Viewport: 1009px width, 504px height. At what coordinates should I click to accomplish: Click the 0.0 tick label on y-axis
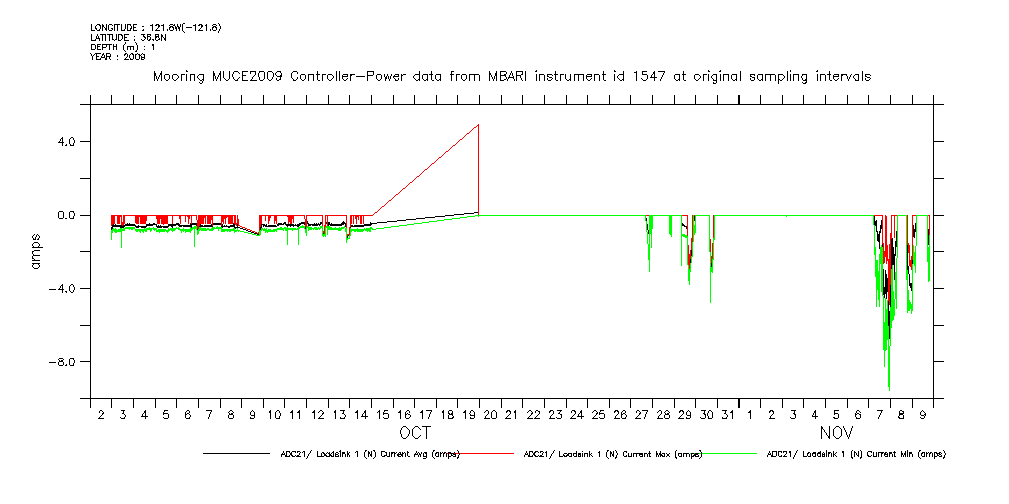[x=68, y=215]
